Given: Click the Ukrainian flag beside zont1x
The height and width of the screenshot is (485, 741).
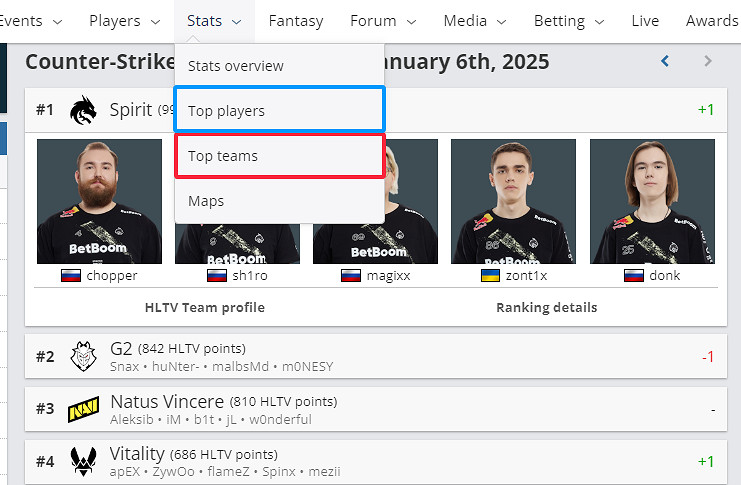Looking at the screenshot, I should pos(491,275).
